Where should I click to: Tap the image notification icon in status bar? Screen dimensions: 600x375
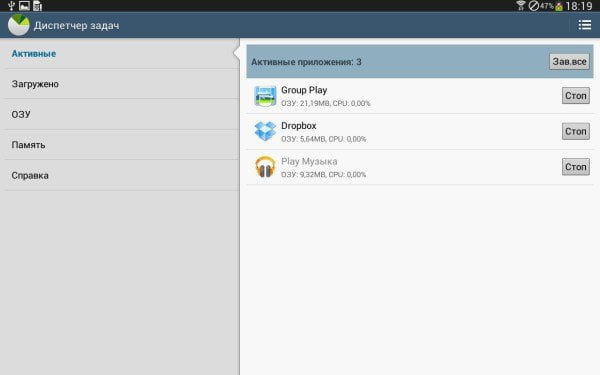click(24, 6)
